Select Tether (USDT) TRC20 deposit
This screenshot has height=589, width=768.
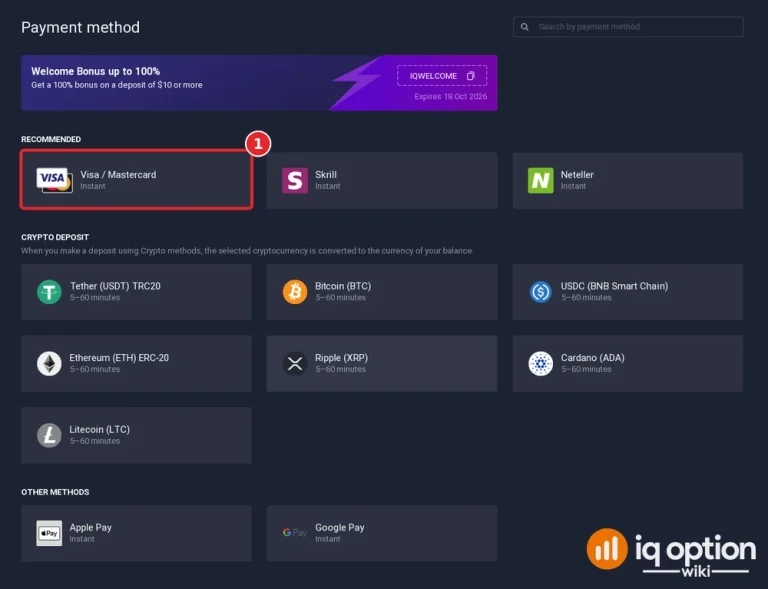coord(136,292)
